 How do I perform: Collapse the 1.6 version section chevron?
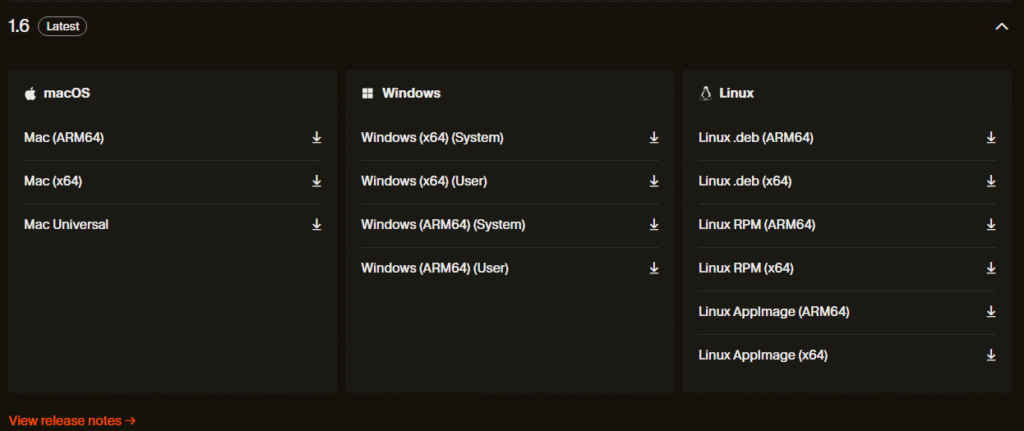(1001, 27)
